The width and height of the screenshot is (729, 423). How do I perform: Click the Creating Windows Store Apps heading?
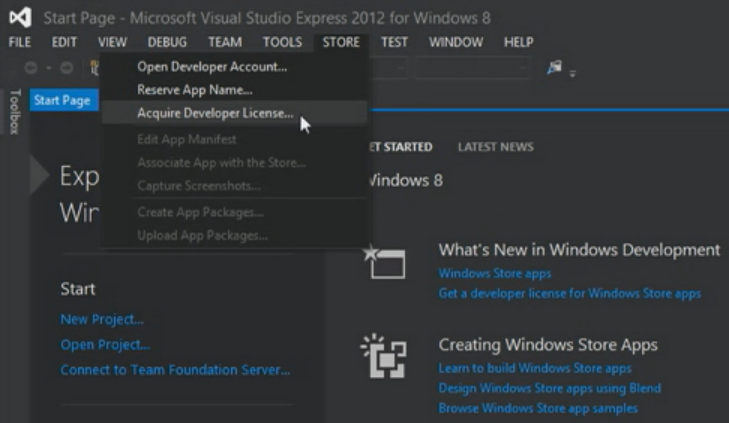pyautogui.click(x=548, y=345)
